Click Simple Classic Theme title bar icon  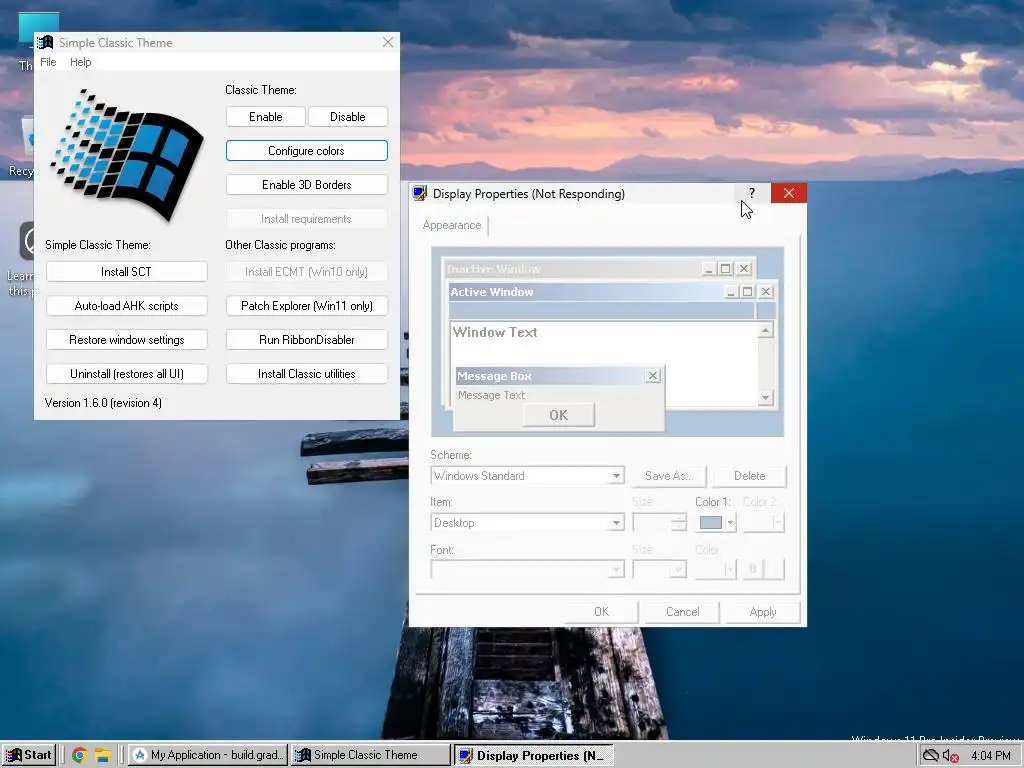tap(45, 42)
